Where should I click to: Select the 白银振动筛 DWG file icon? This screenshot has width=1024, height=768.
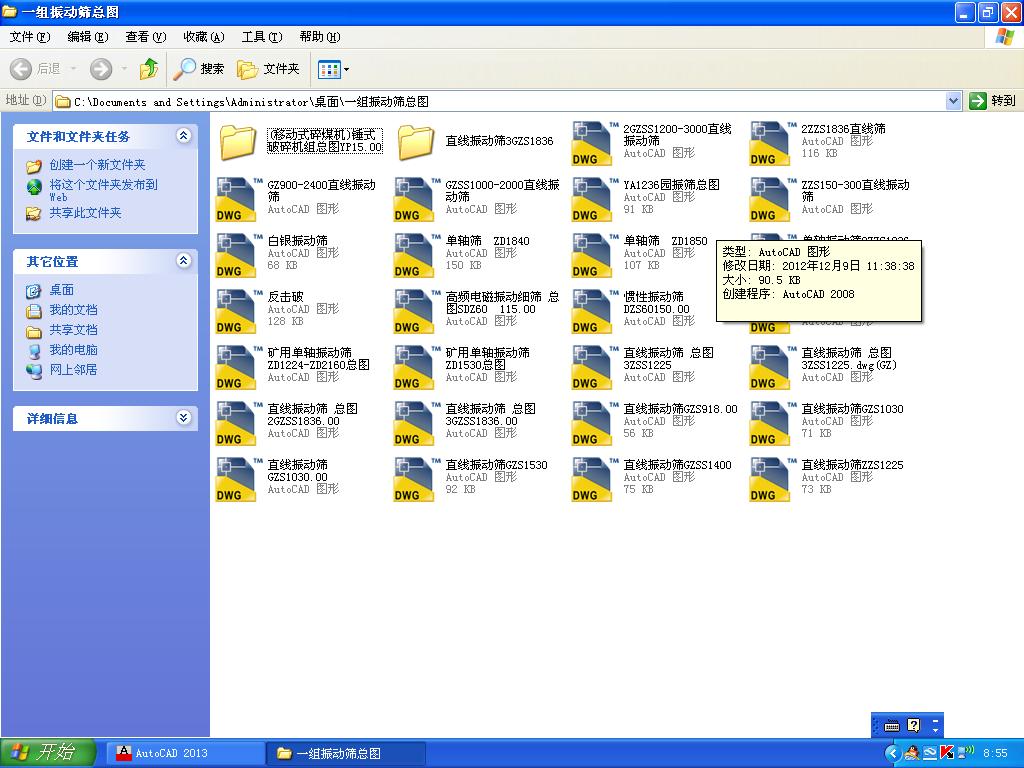(237, 254)
